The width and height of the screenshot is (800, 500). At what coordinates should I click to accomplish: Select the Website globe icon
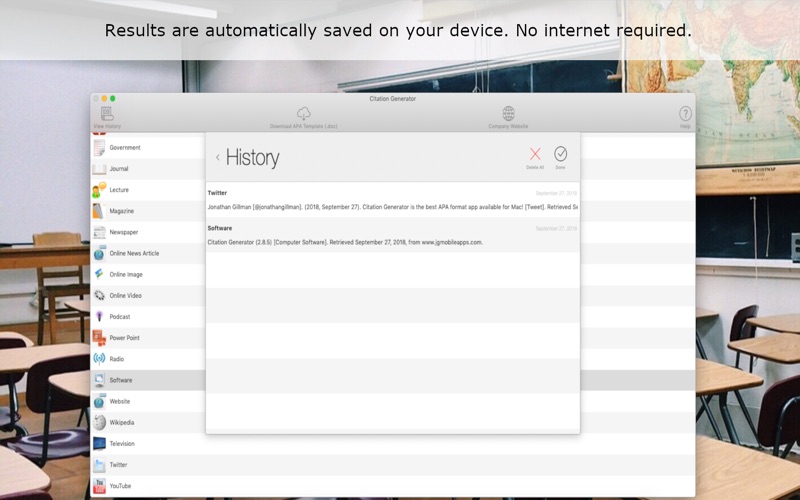coord(99,402)
